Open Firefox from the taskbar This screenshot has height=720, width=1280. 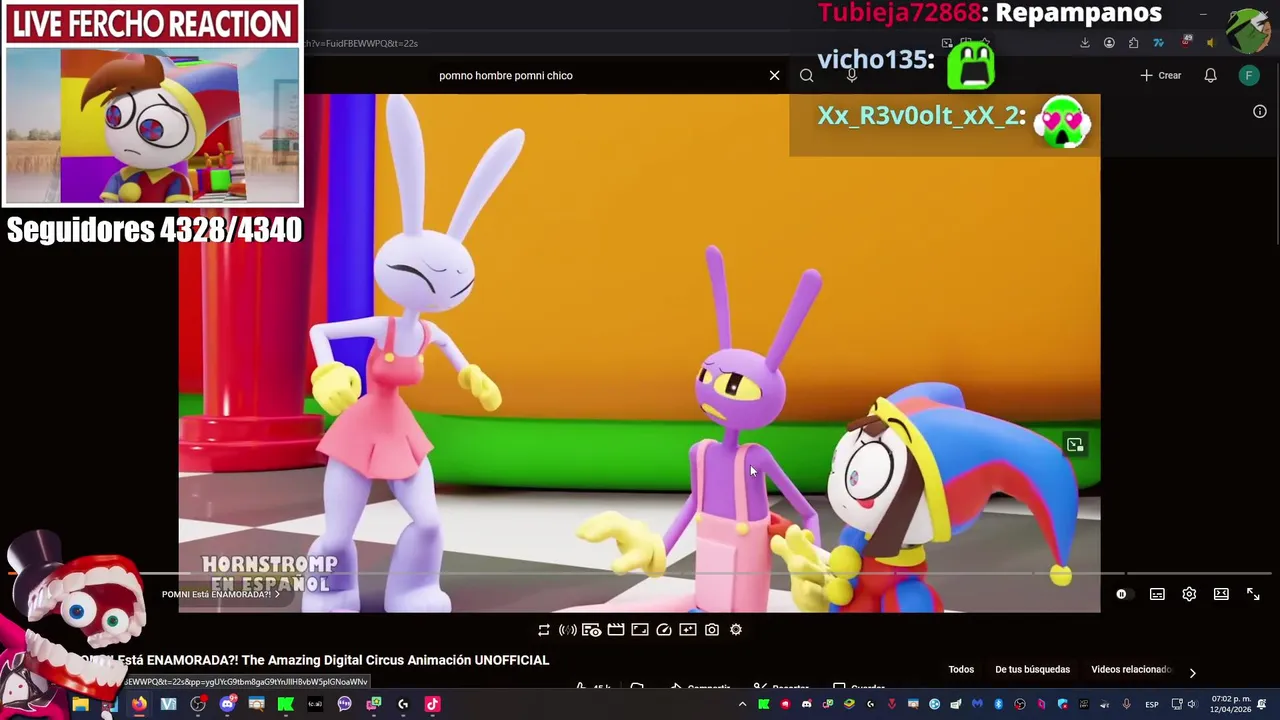139,704
